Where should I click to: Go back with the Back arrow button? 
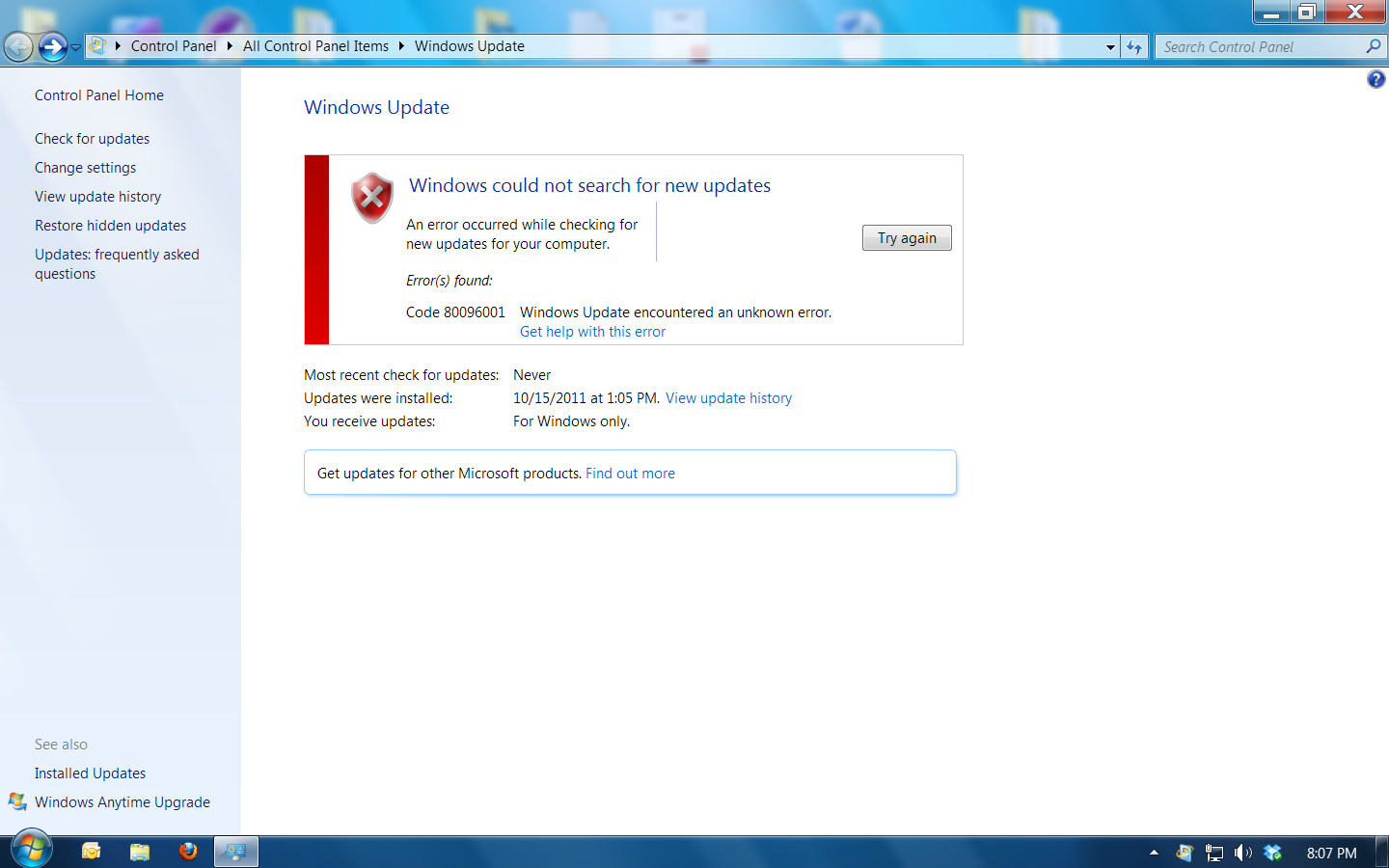click(x=18, y=46)
